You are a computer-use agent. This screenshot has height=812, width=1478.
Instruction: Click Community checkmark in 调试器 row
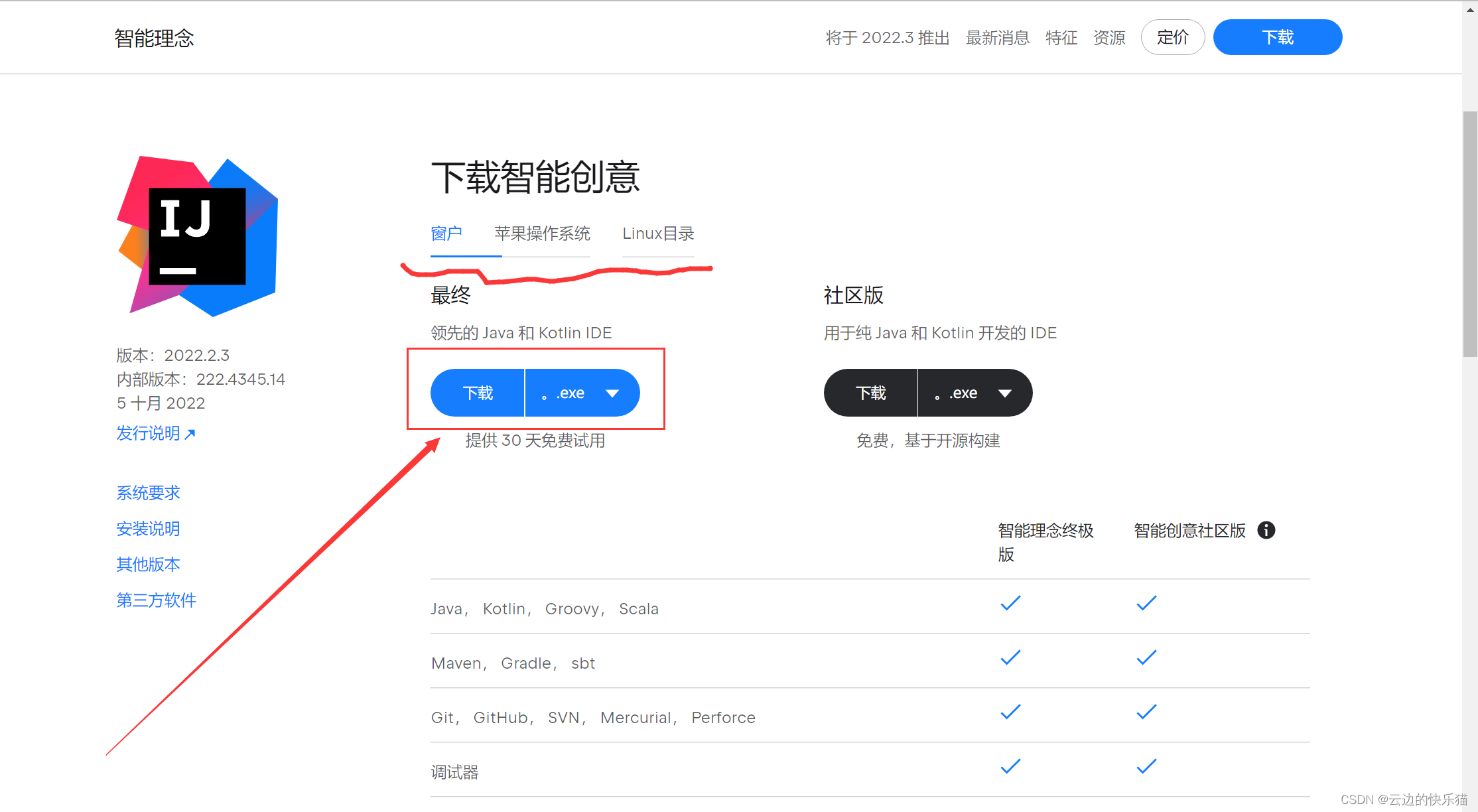point(1146,766)
